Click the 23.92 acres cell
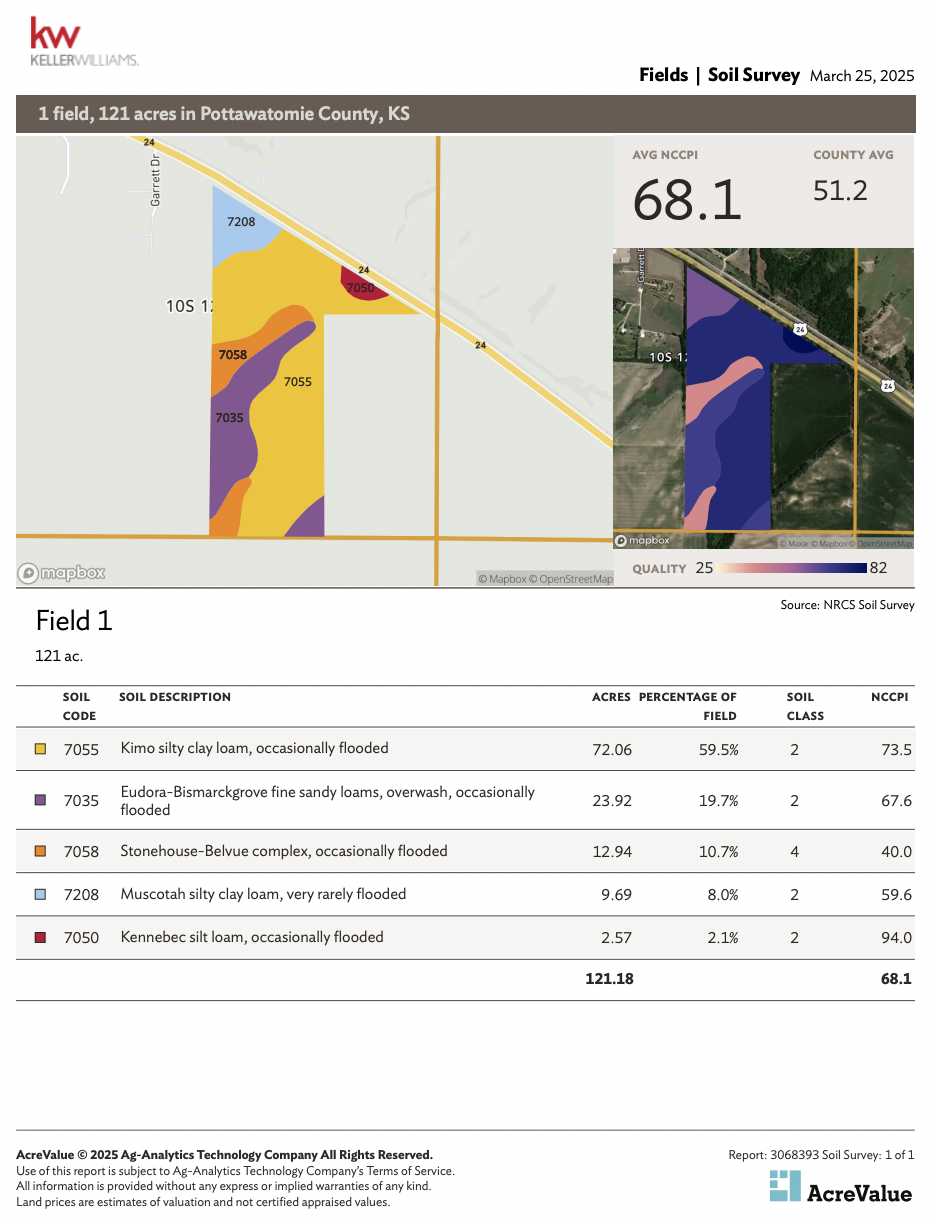 point(612,801)
